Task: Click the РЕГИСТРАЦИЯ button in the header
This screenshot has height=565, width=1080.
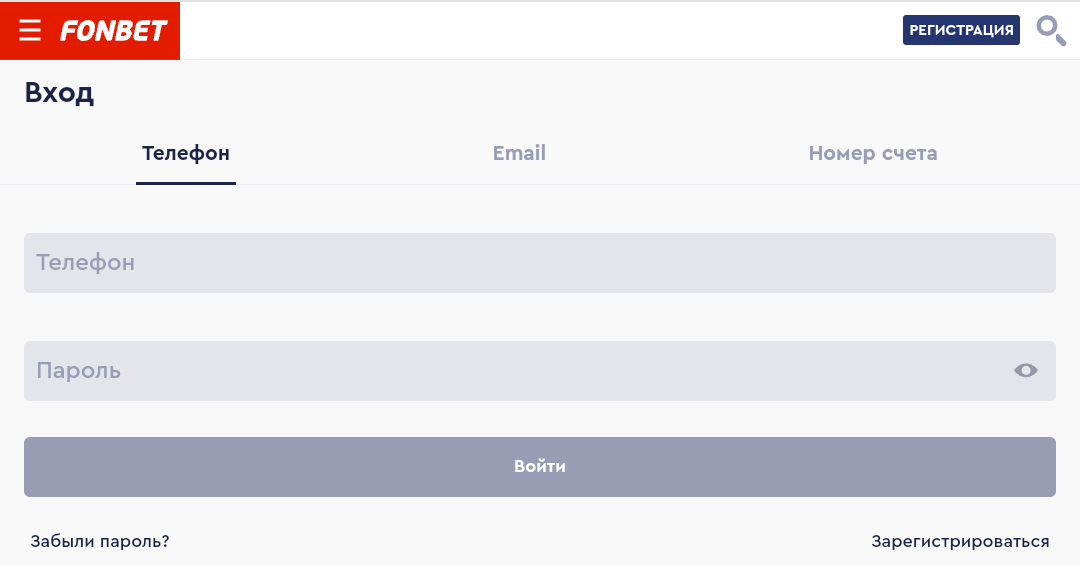Action: (x=961, y=30)
